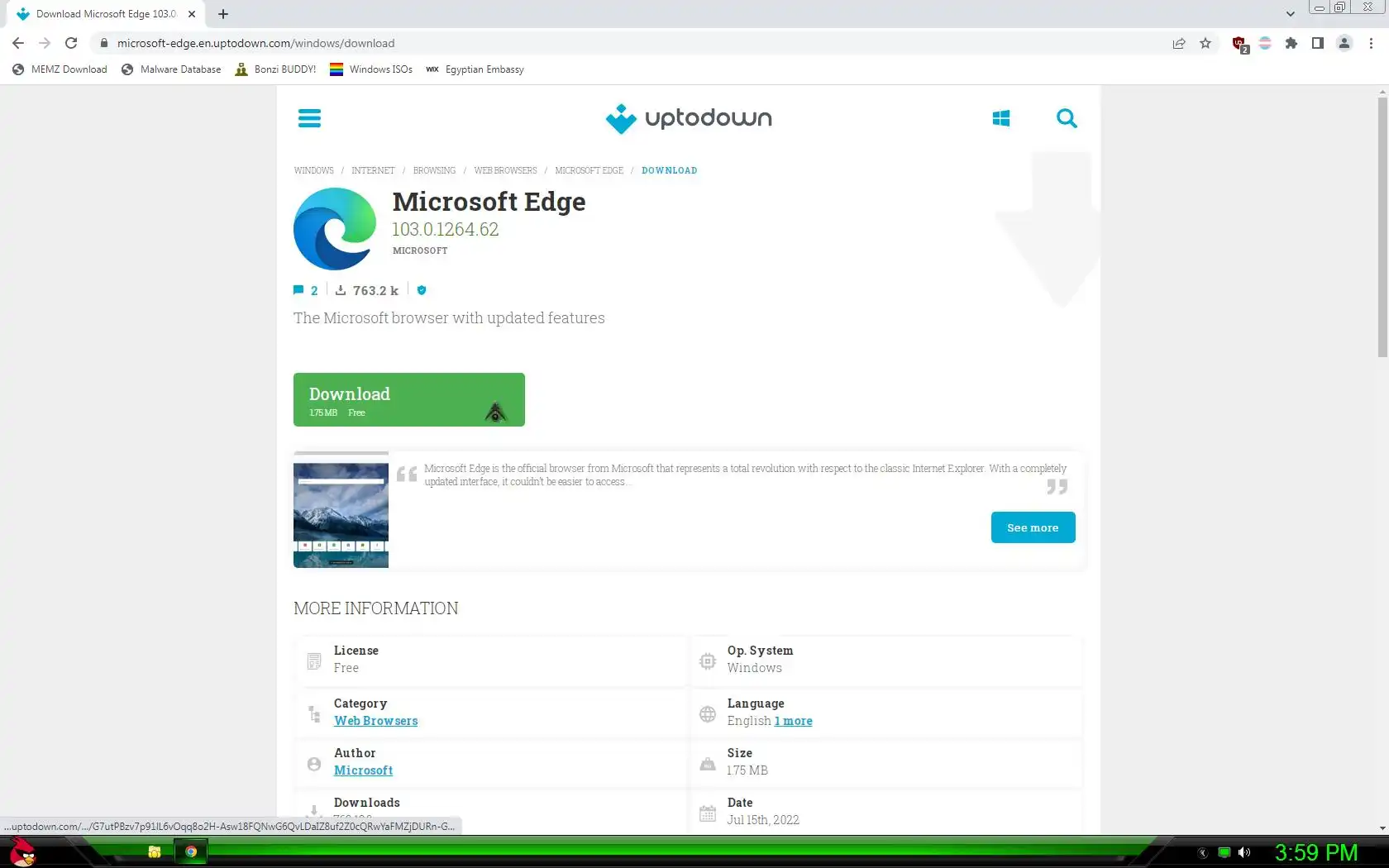The width and height of the screenshot is (1389, 868).
Task: Go to the Uptodown logo homepage
Action: [689, 118]
